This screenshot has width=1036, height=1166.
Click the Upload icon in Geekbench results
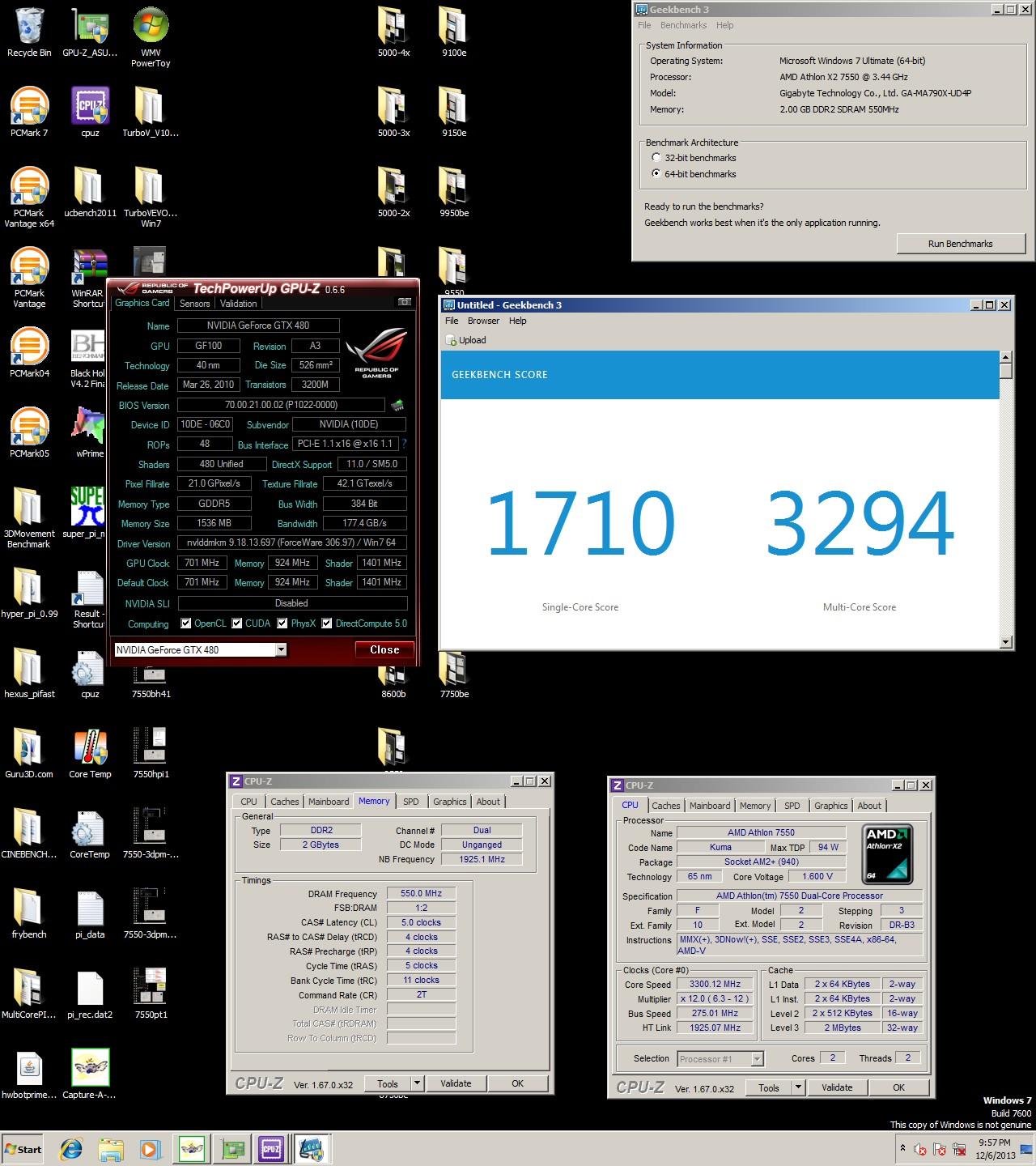[466, 340]
